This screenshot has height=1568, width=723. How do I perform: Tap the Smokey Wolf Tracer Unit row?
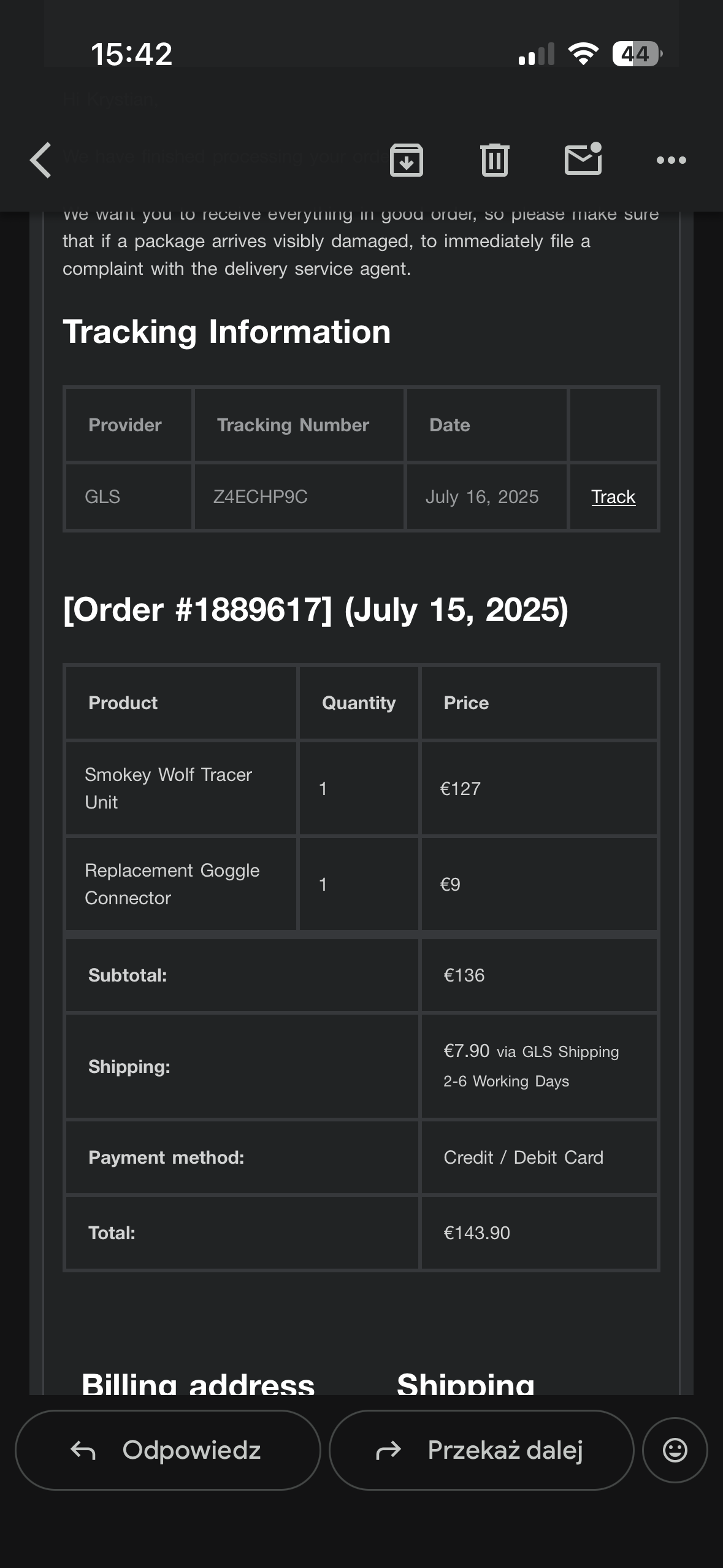click(x=169, y=788)
